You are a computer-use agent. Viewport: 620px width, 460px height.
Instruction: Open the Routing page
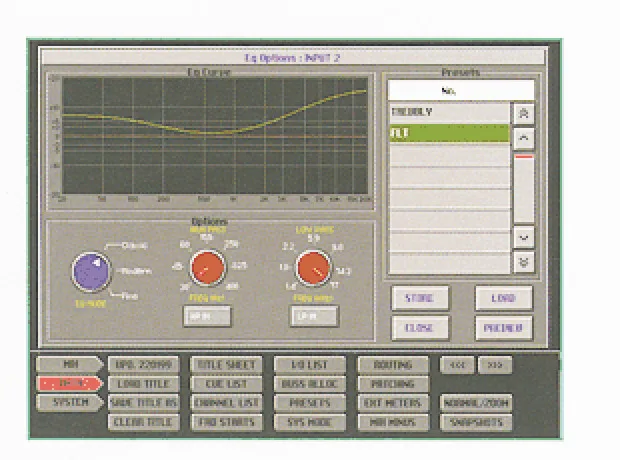point(393,365)
